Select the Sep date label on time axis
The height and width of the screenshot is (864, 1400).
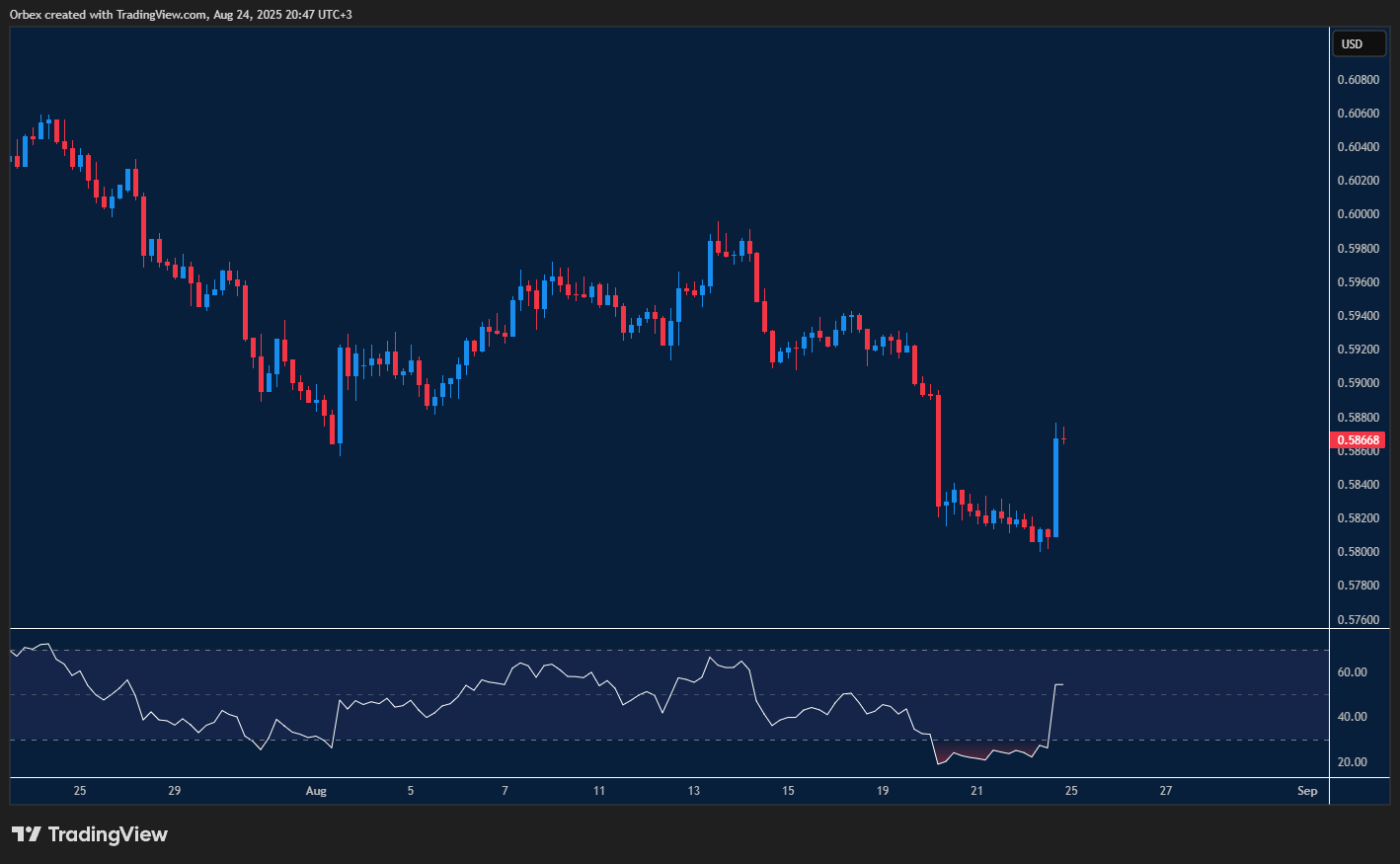point(1307,791)
